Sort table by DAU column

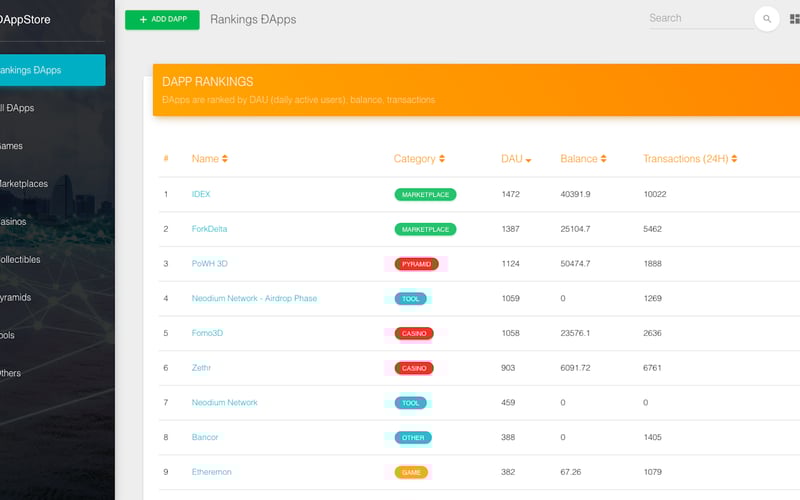[516, 159]
